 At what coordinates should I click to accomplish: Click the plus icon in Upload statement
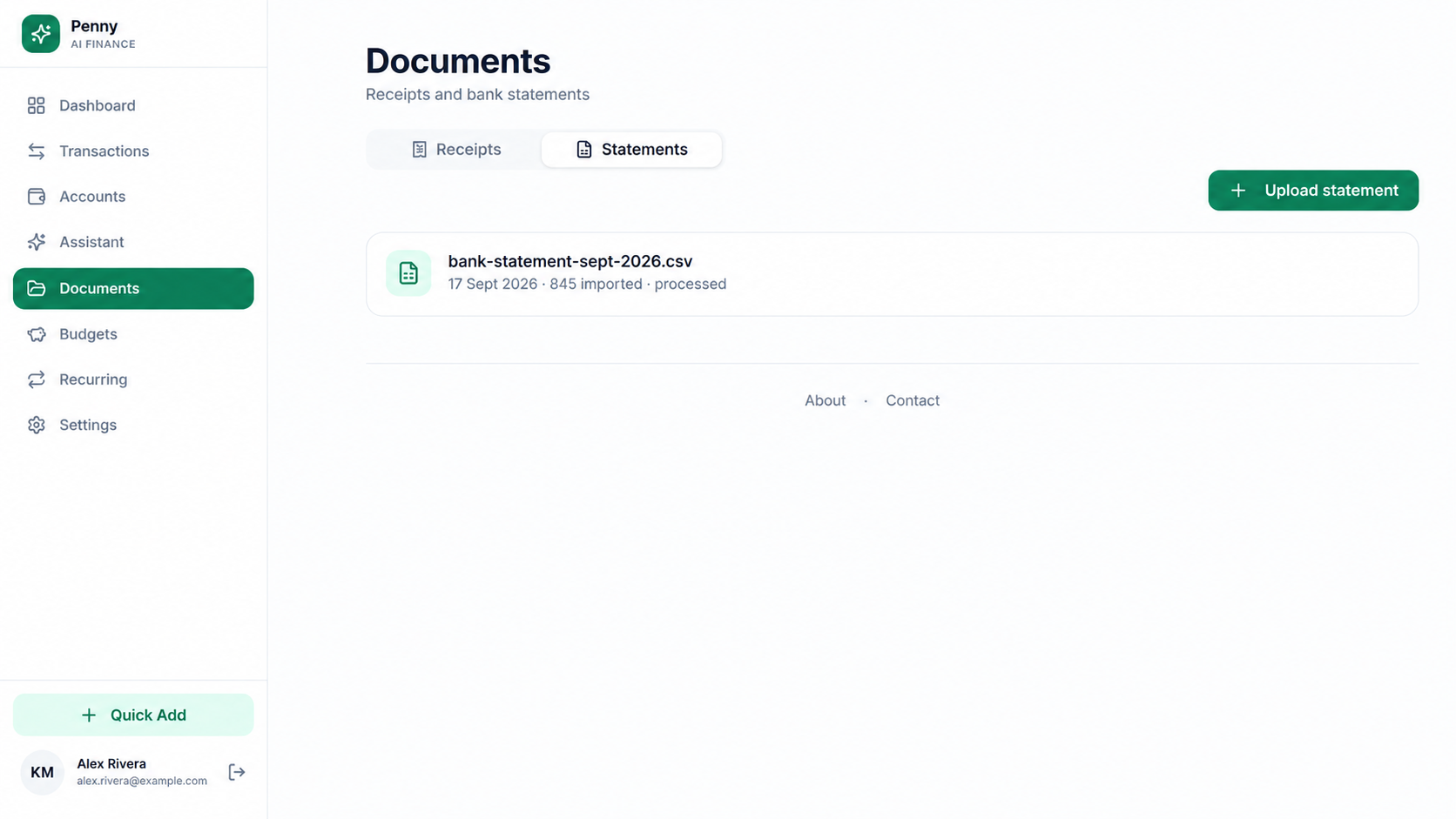coord(1238,191)
